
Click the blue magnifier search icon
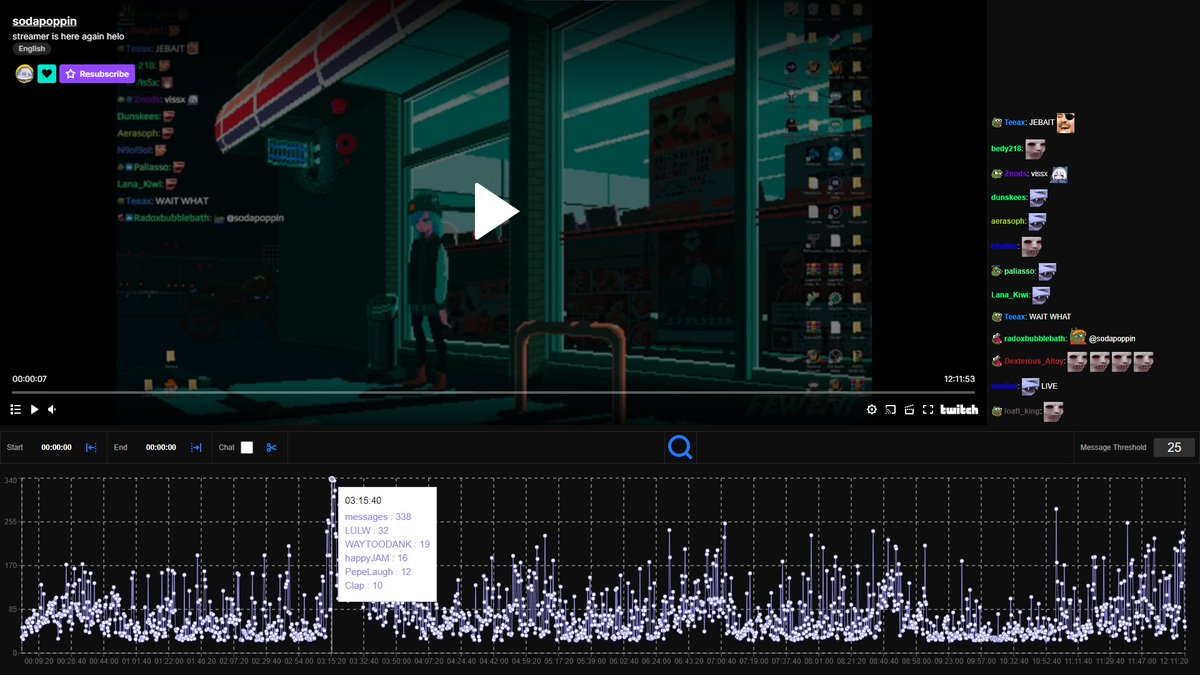(680, 447)
